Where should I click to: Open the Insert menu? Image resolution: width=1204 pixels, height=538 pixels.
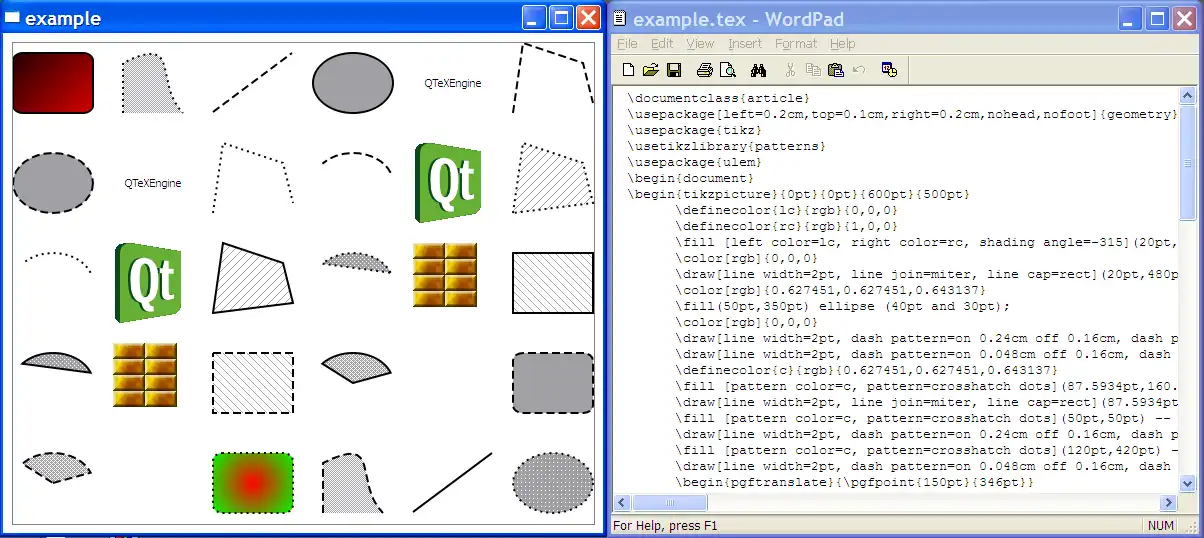tap(745, 44)
